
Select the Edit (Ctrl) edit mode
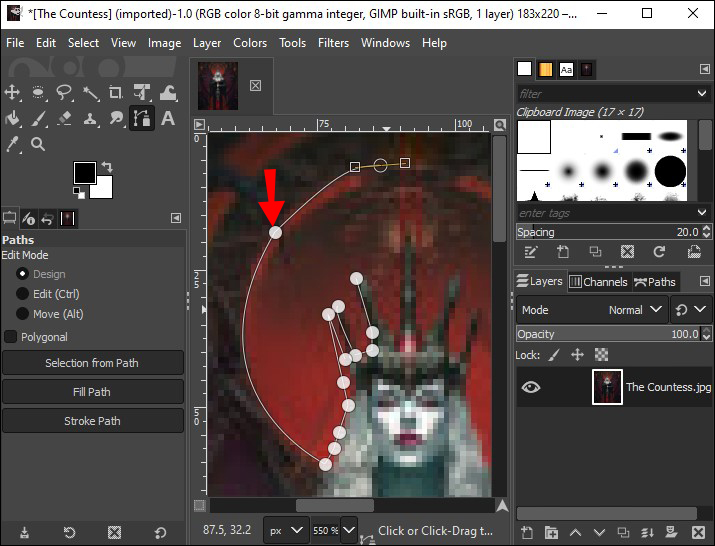pos(22,294)
